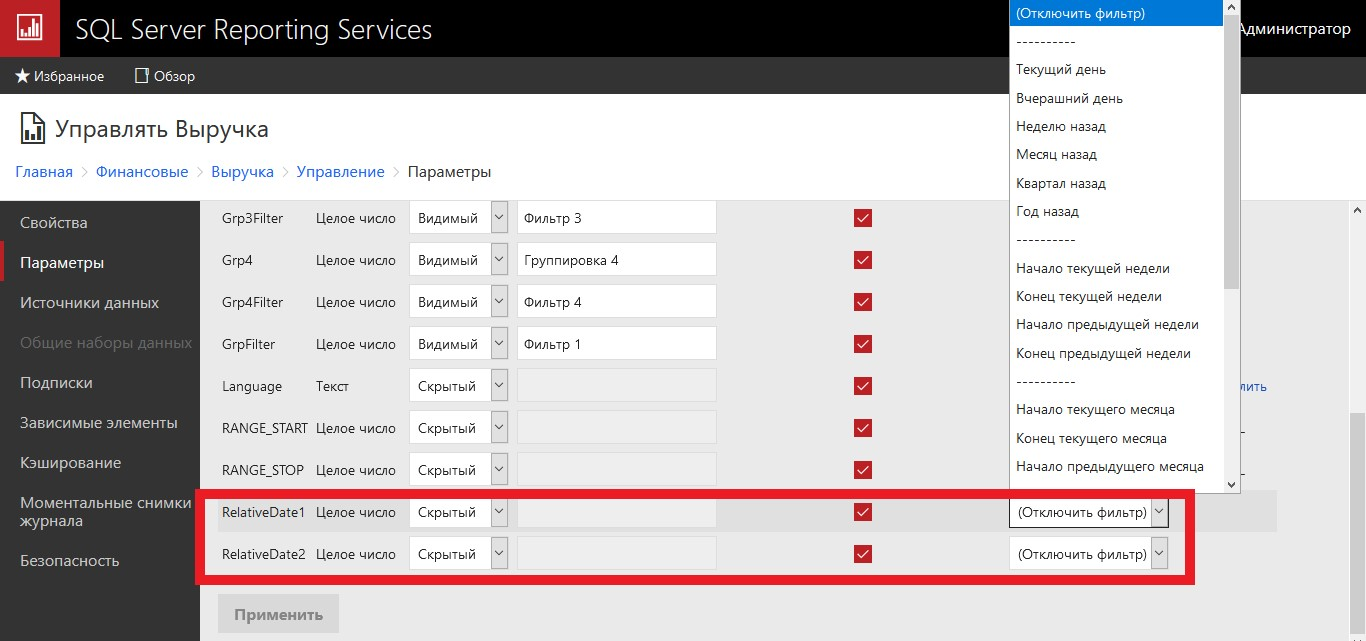The height and width of the screenshot is (641, 1366).
Task: Open visibility dropdown for RANGE_START
Action: click(x=459, y=428)
